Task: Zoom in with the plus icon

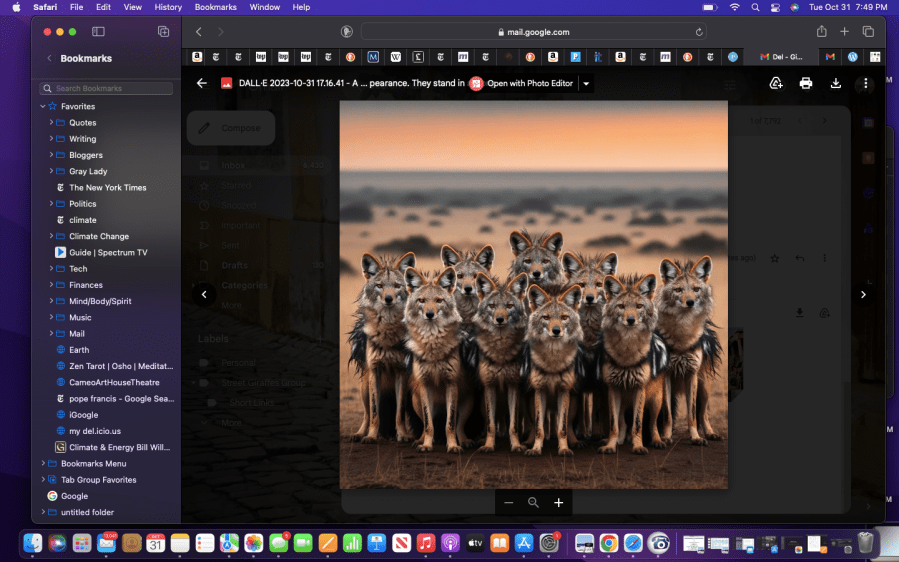Action: 559,503
